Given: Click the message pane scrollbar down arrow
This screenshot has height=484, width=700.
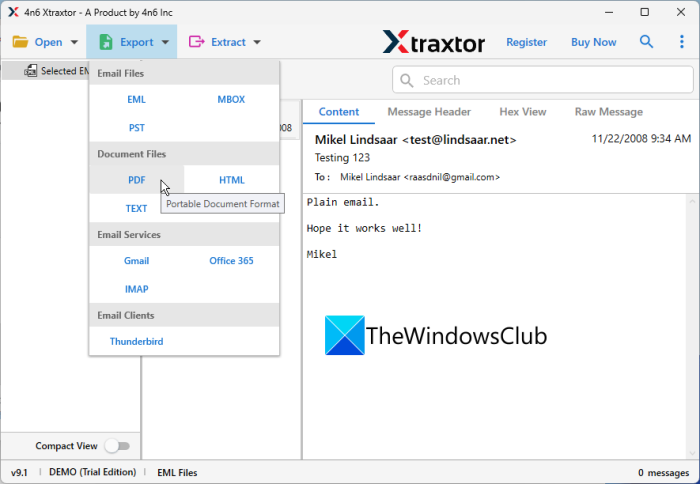Looking at the screenshot, I should (692, 452).
